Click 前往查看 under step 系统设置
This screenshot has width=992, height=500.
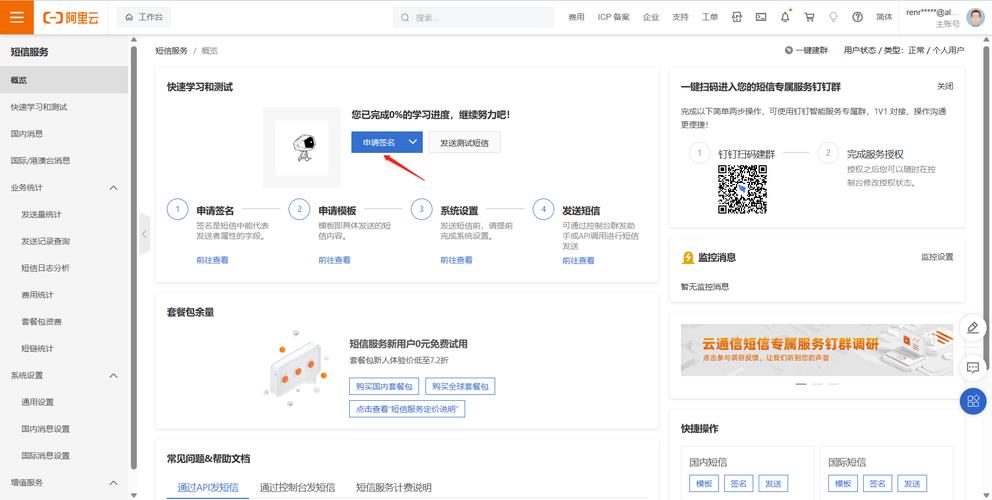coord(456,260)
